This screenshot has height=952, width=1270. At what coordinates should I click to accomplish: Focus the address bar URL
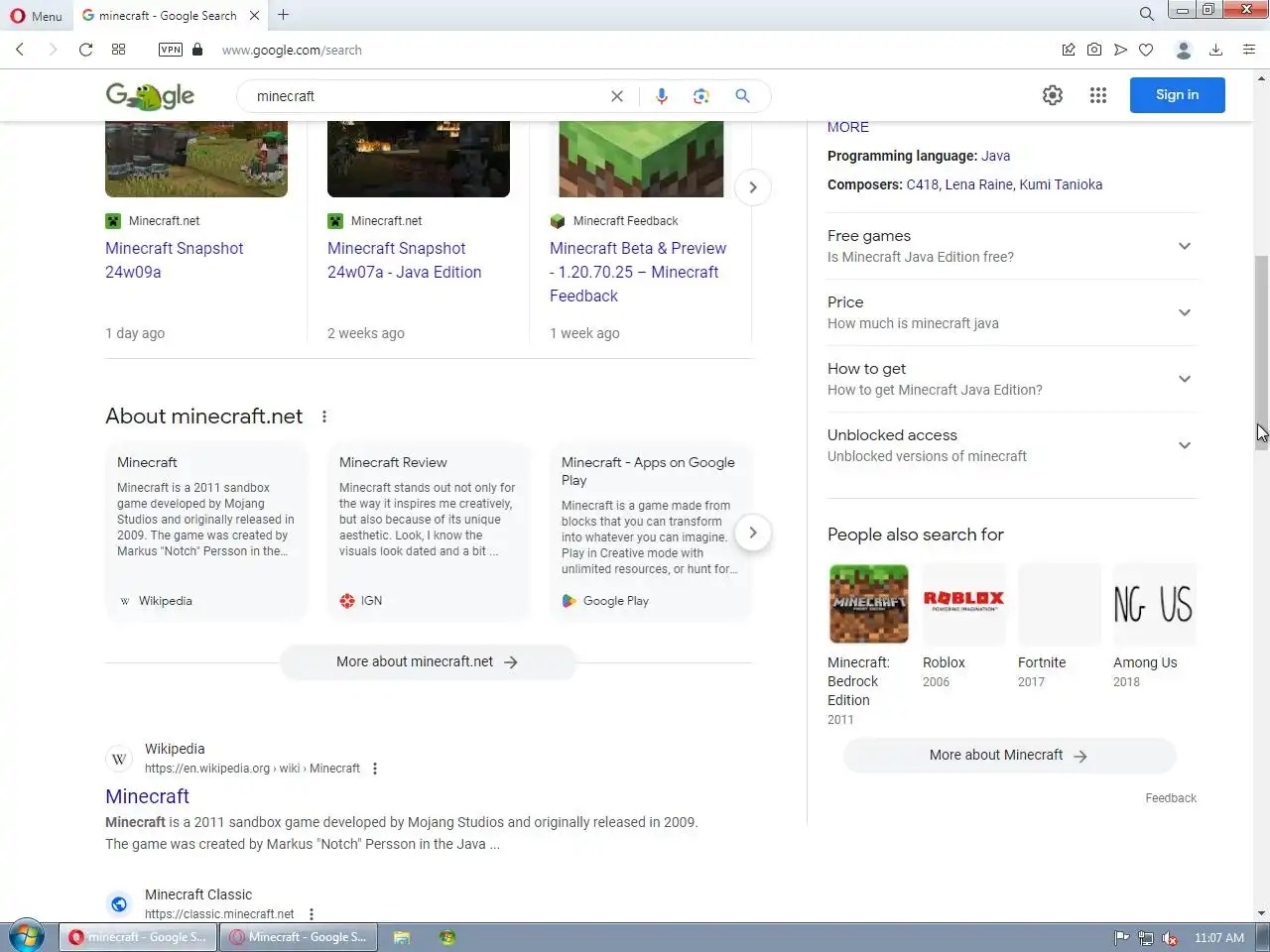coord(292,50)
